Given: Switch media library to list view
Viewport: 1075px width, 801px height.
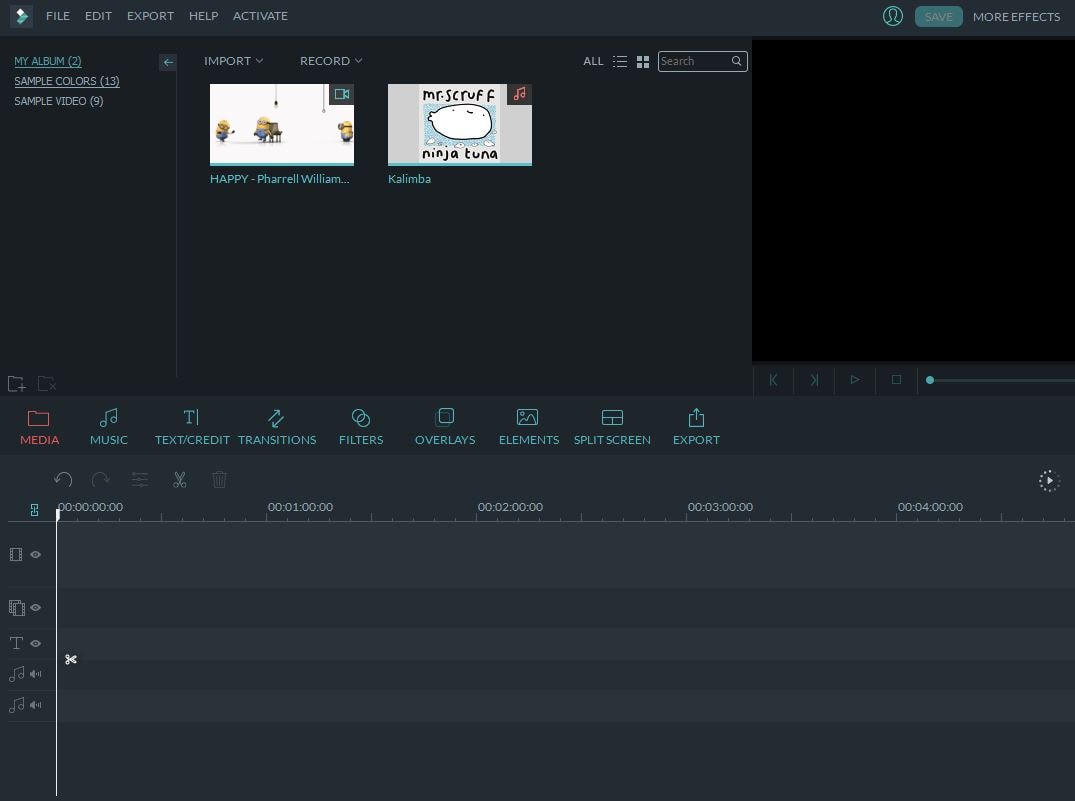Looking at the screenshot, I should coord(620,62).
